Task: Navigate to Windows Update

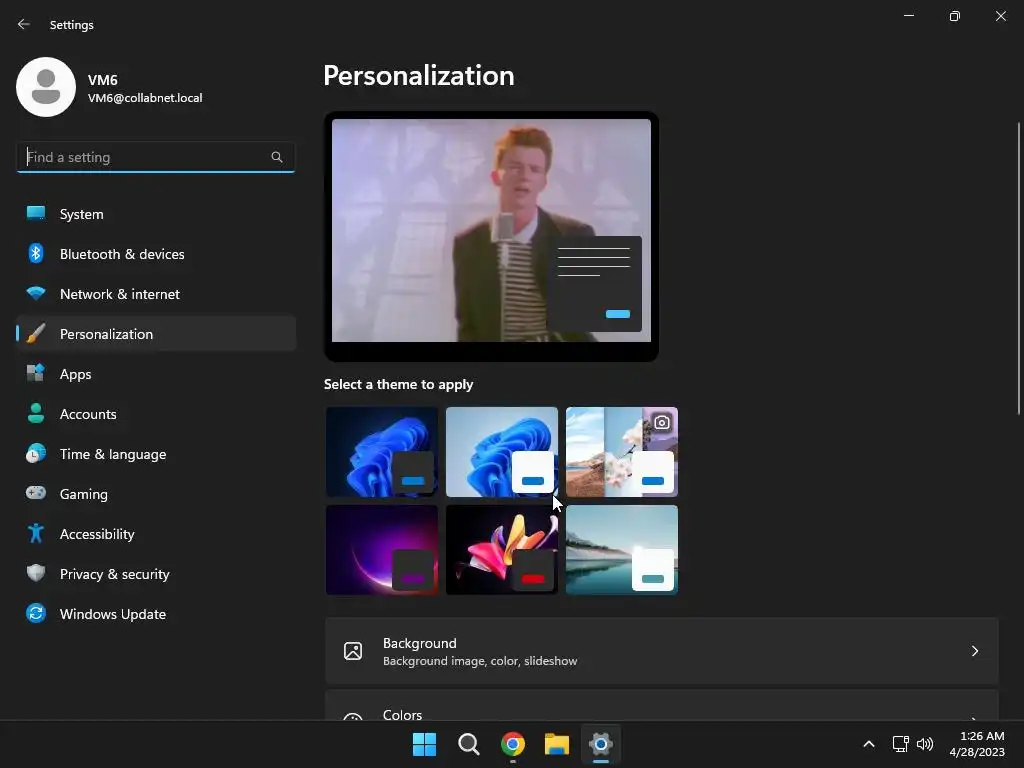Action: click(x=156, y=613)
